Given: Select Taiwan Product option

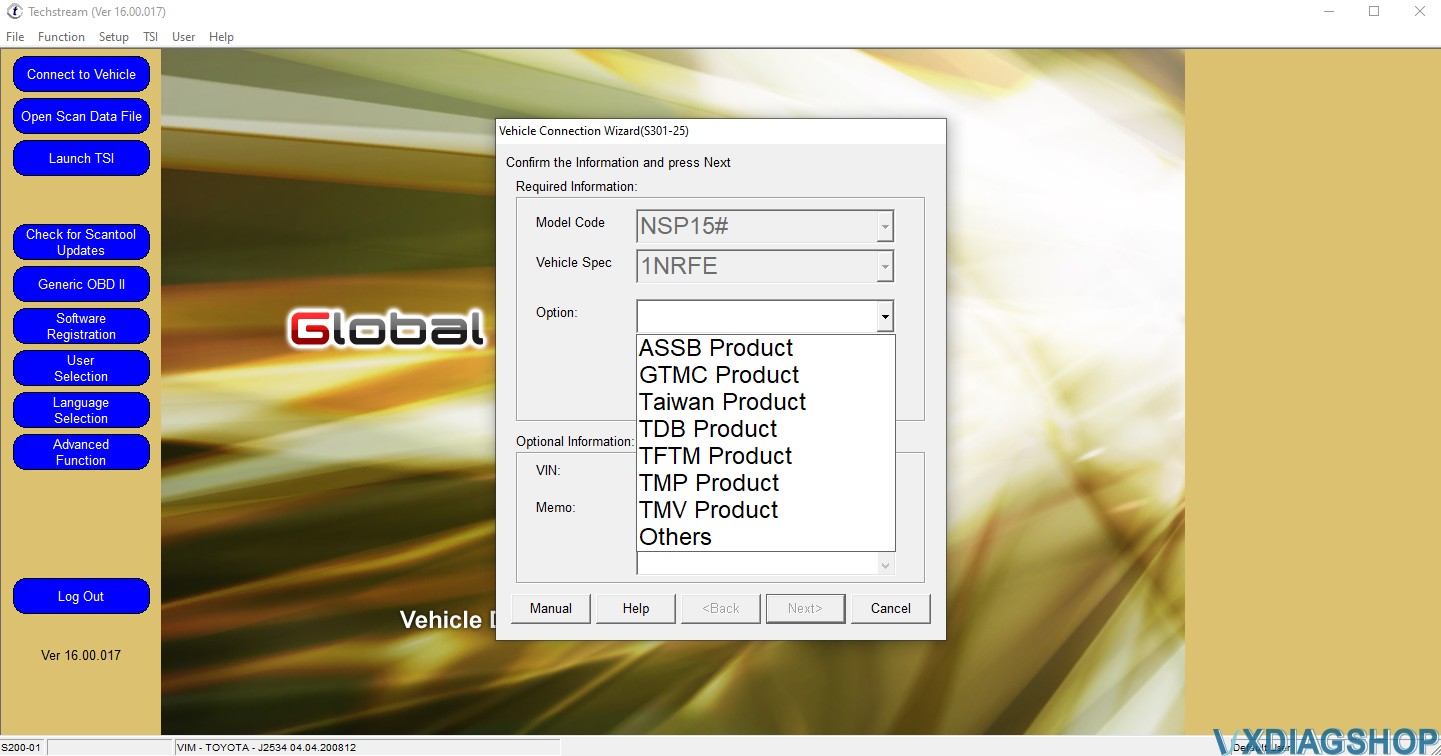Looking at the screenshot, I should [x=765, y=402].
